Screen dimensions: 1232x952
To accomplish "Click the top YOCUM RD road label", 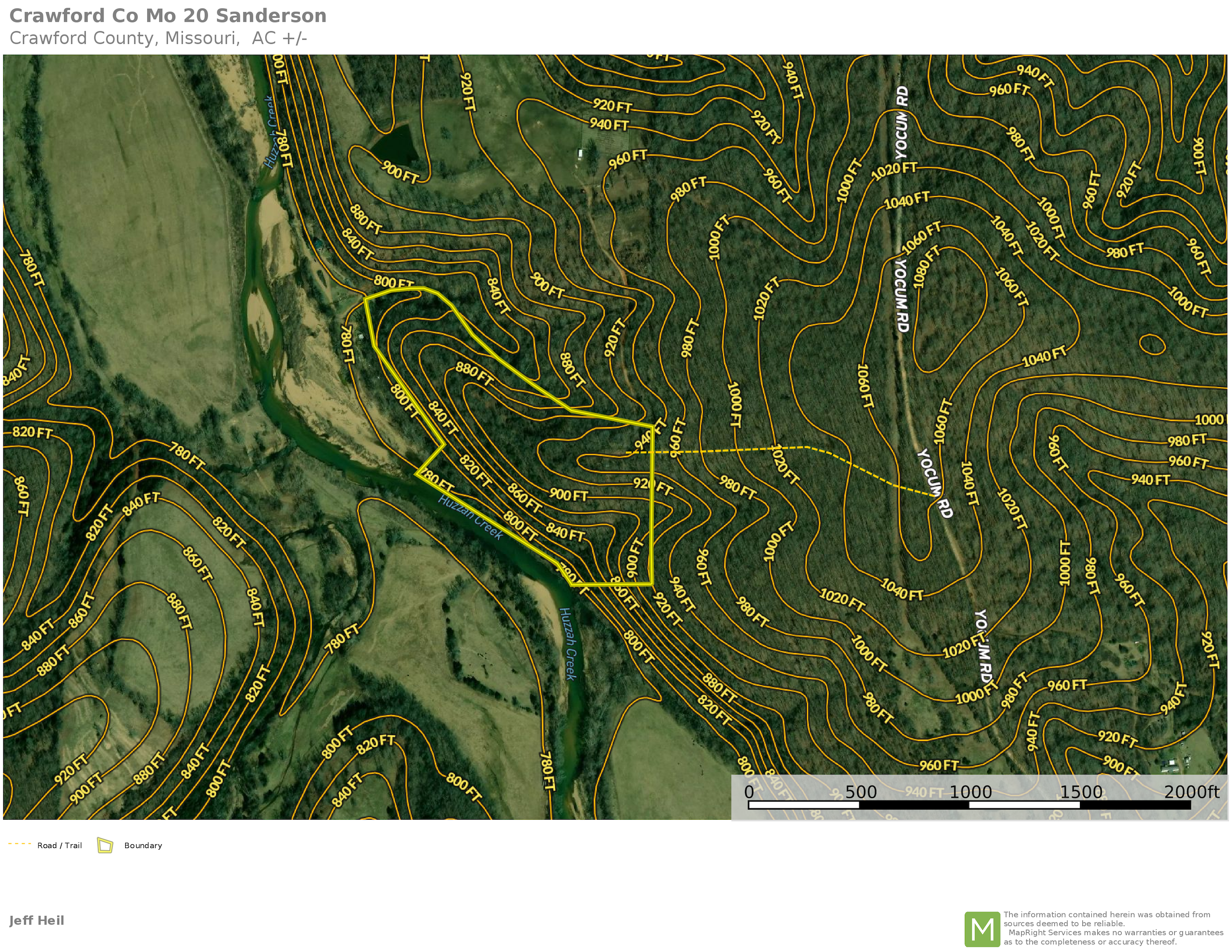I will point(902,122).
